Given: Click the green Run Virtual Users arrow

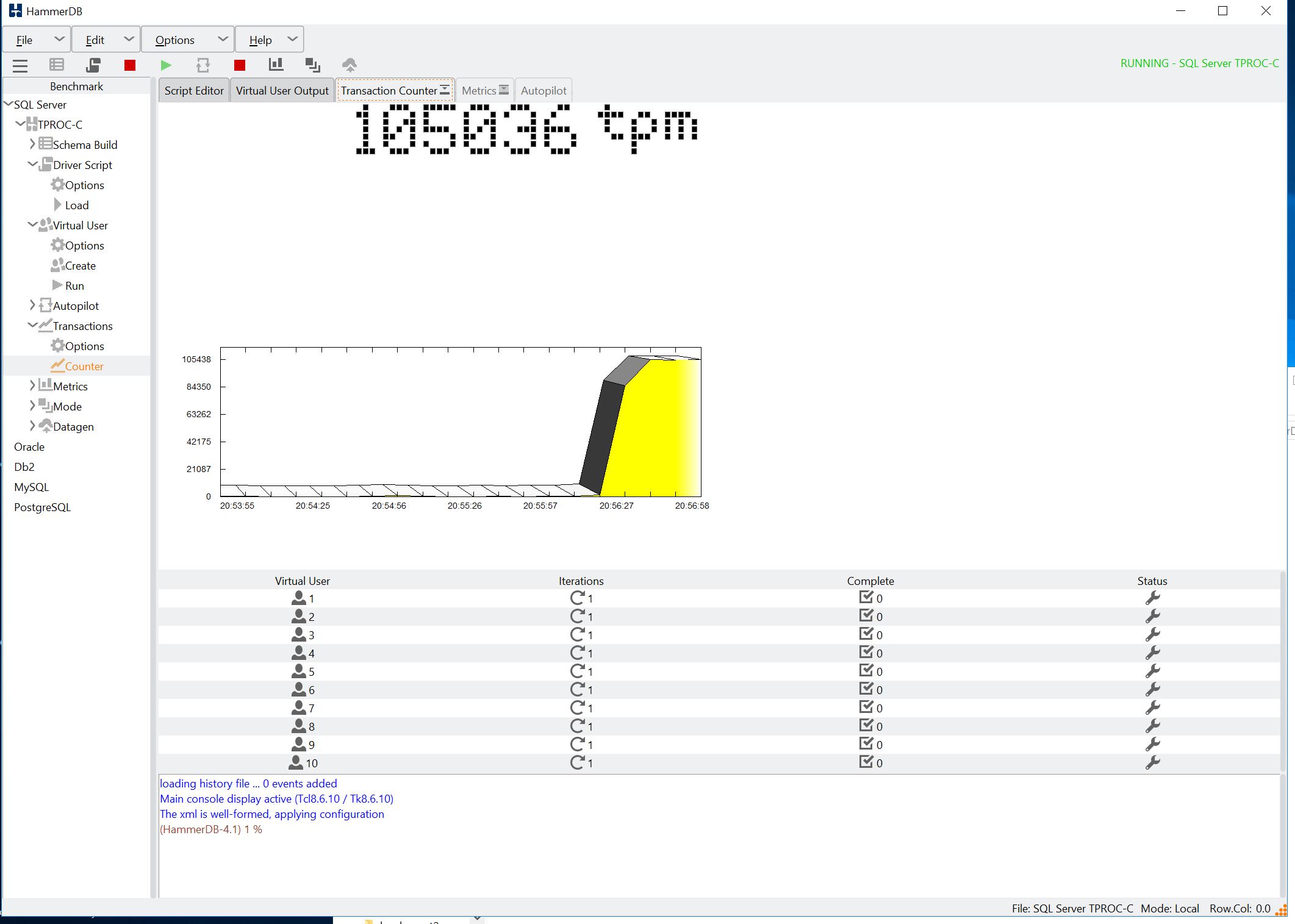Looking at the screenshot, I should pos(166,65).
